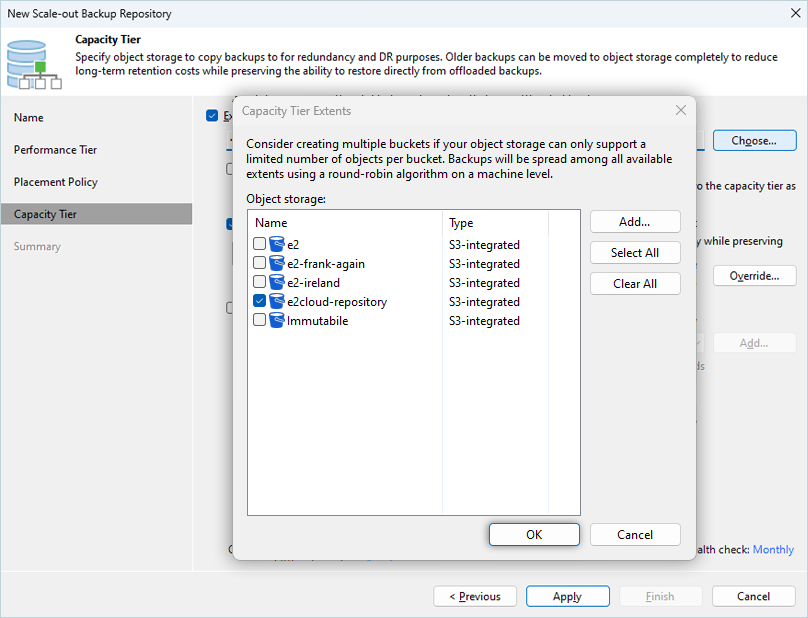Confirm selection with the OK button
808x618 pixels.
[534, 535]
